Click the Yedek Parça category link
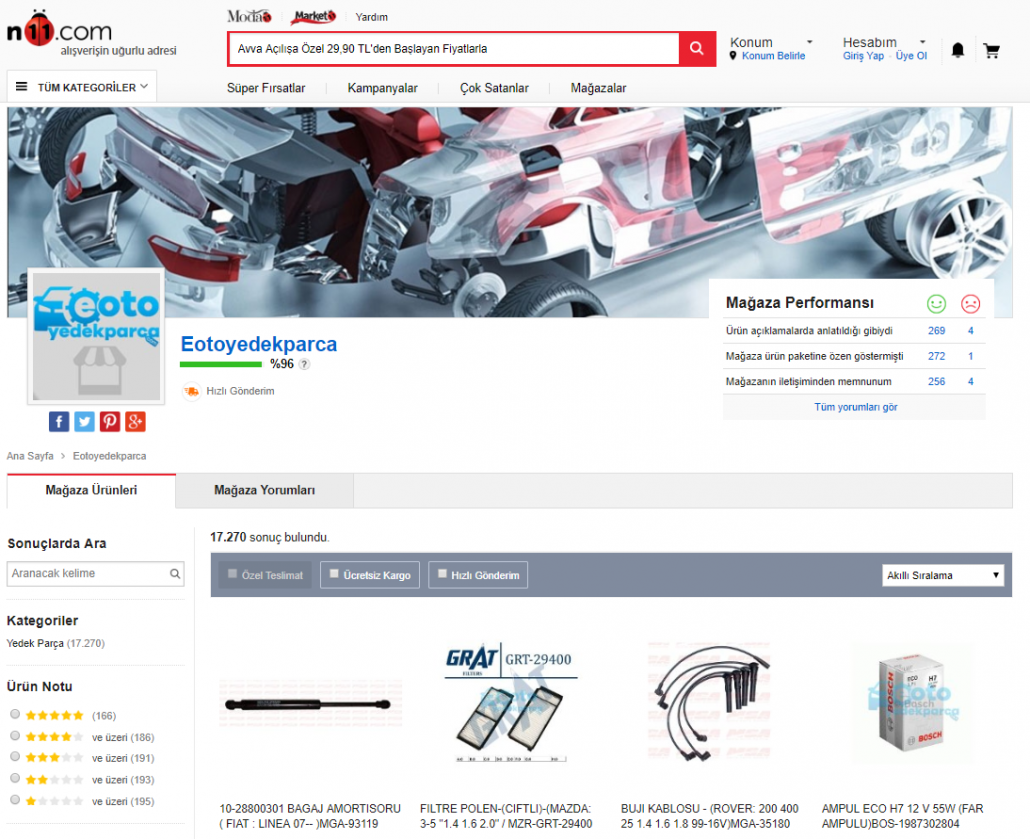1030x839 pixels. [35, 643]
